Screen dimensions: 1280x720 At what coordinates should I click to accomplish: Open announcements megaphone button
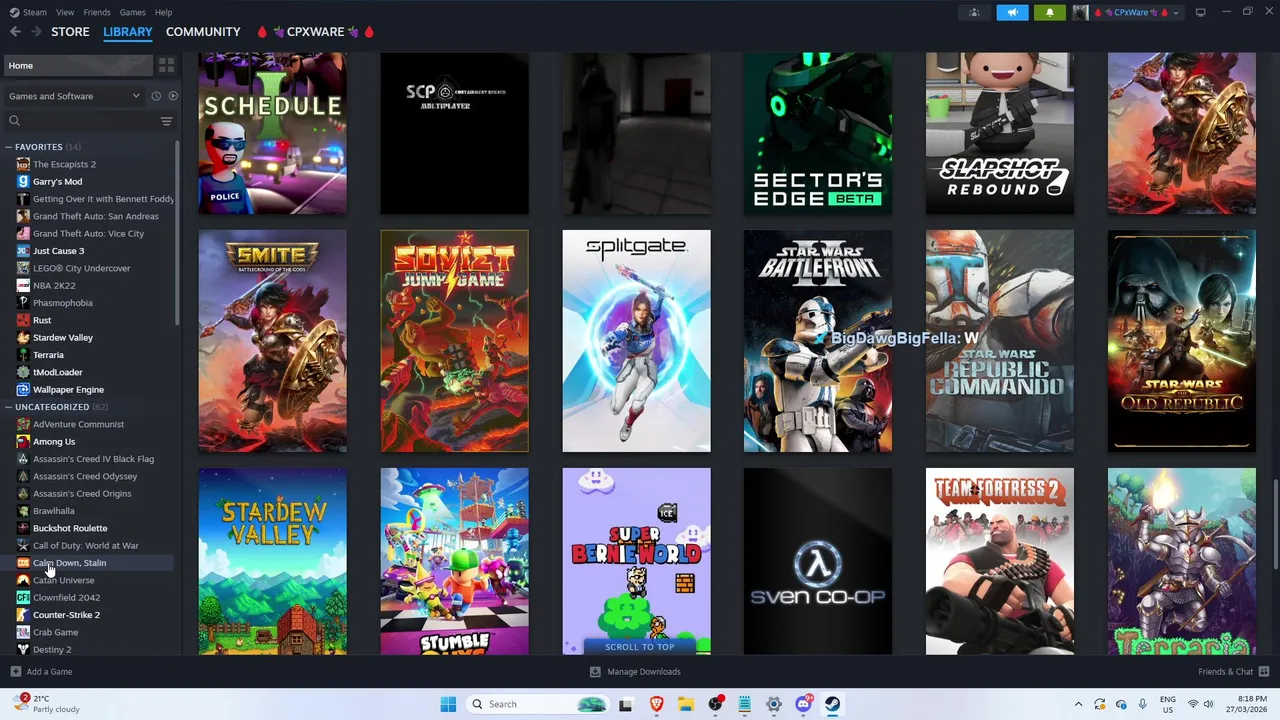point(1012,13)
